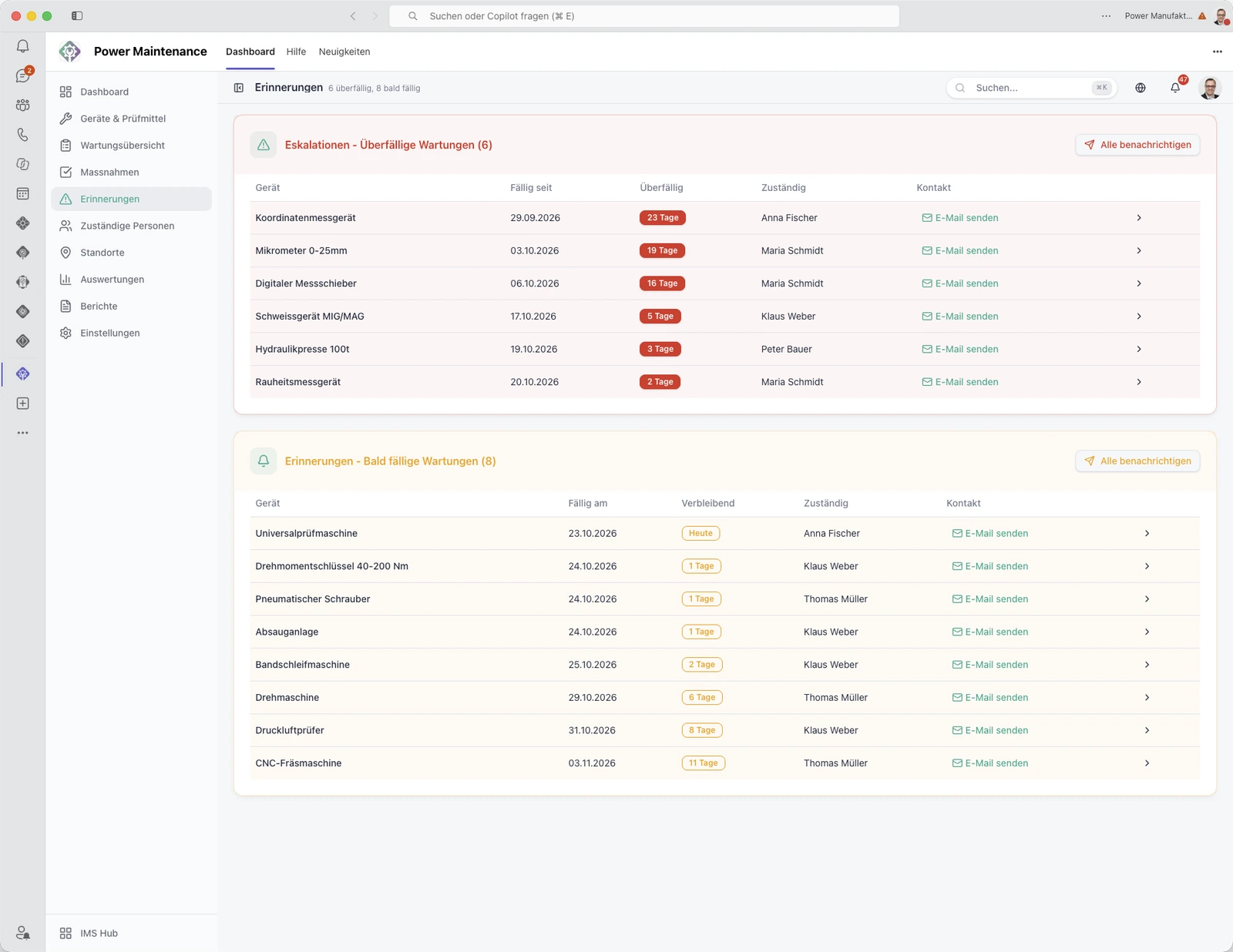This screenshot has height=952, width=1233.
Task: Switch to the Hilfe tab
Action: (296, 52)
